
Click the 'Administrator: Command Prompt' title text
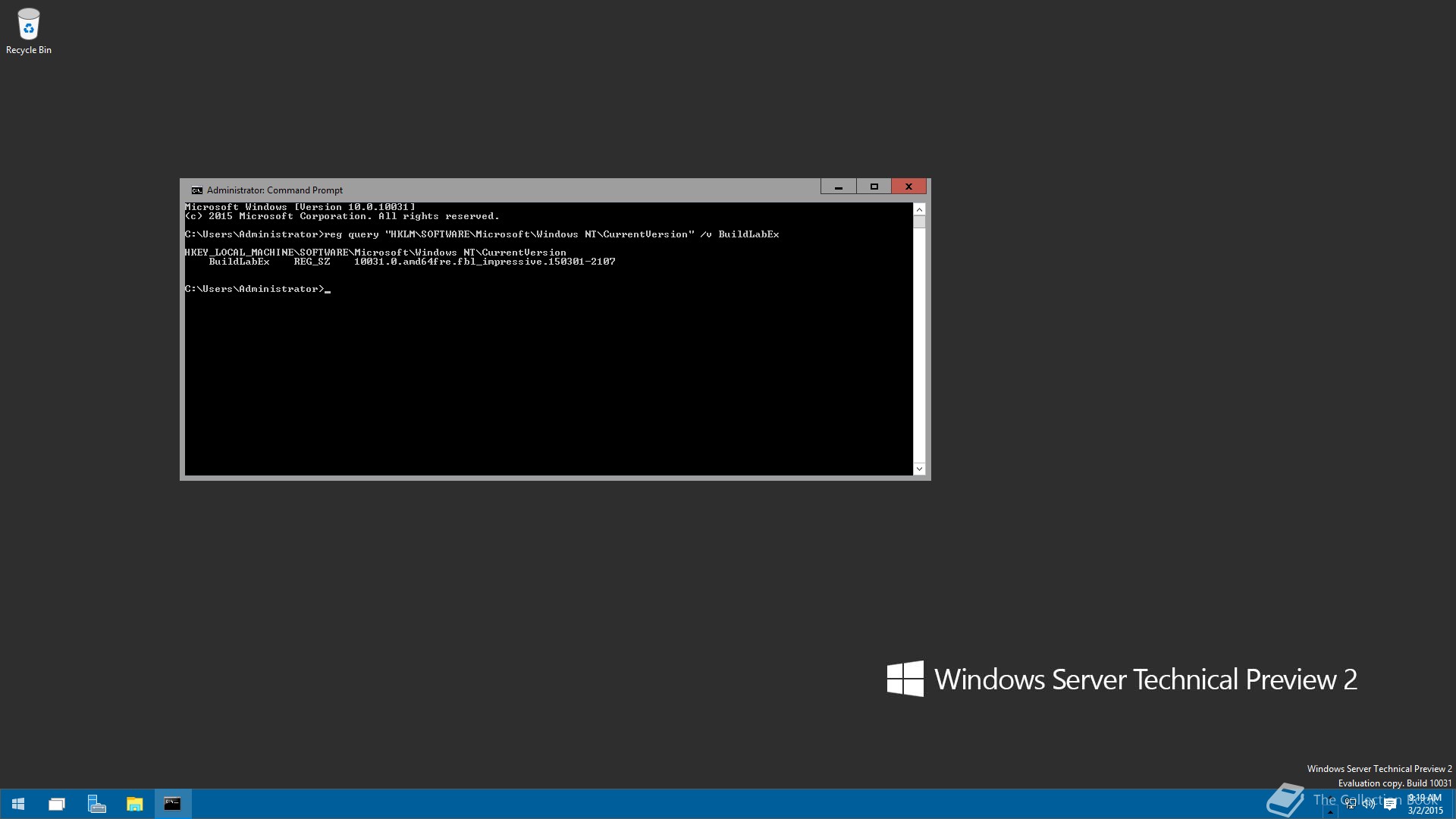(x=275, y=190)
